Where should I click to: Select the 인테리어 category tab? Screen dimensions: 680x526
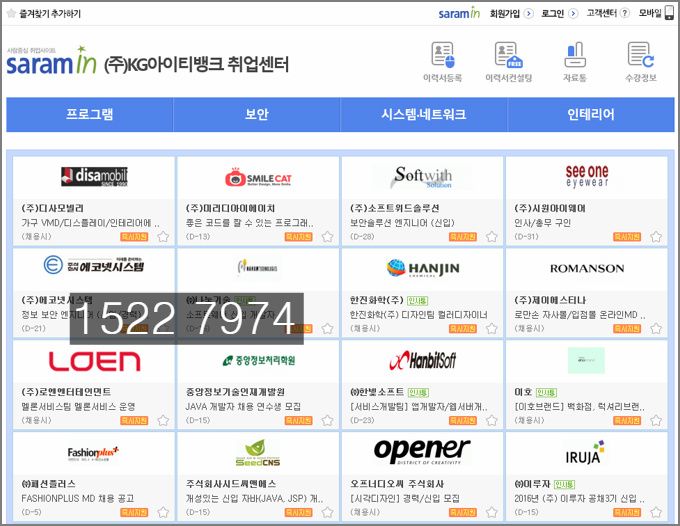coord(591,114)
